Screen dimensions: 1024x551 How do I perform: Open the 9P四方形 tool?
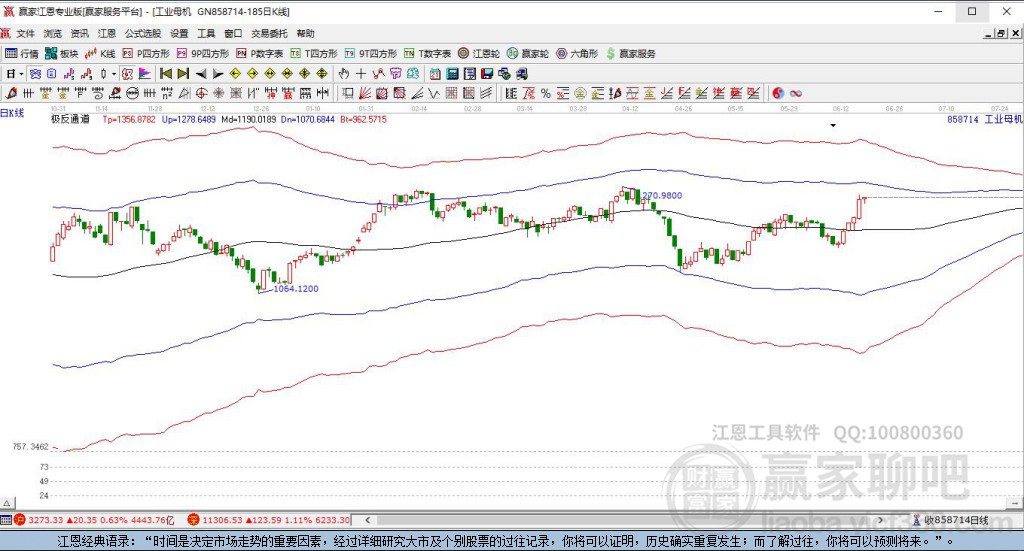[x=202, y=54]
